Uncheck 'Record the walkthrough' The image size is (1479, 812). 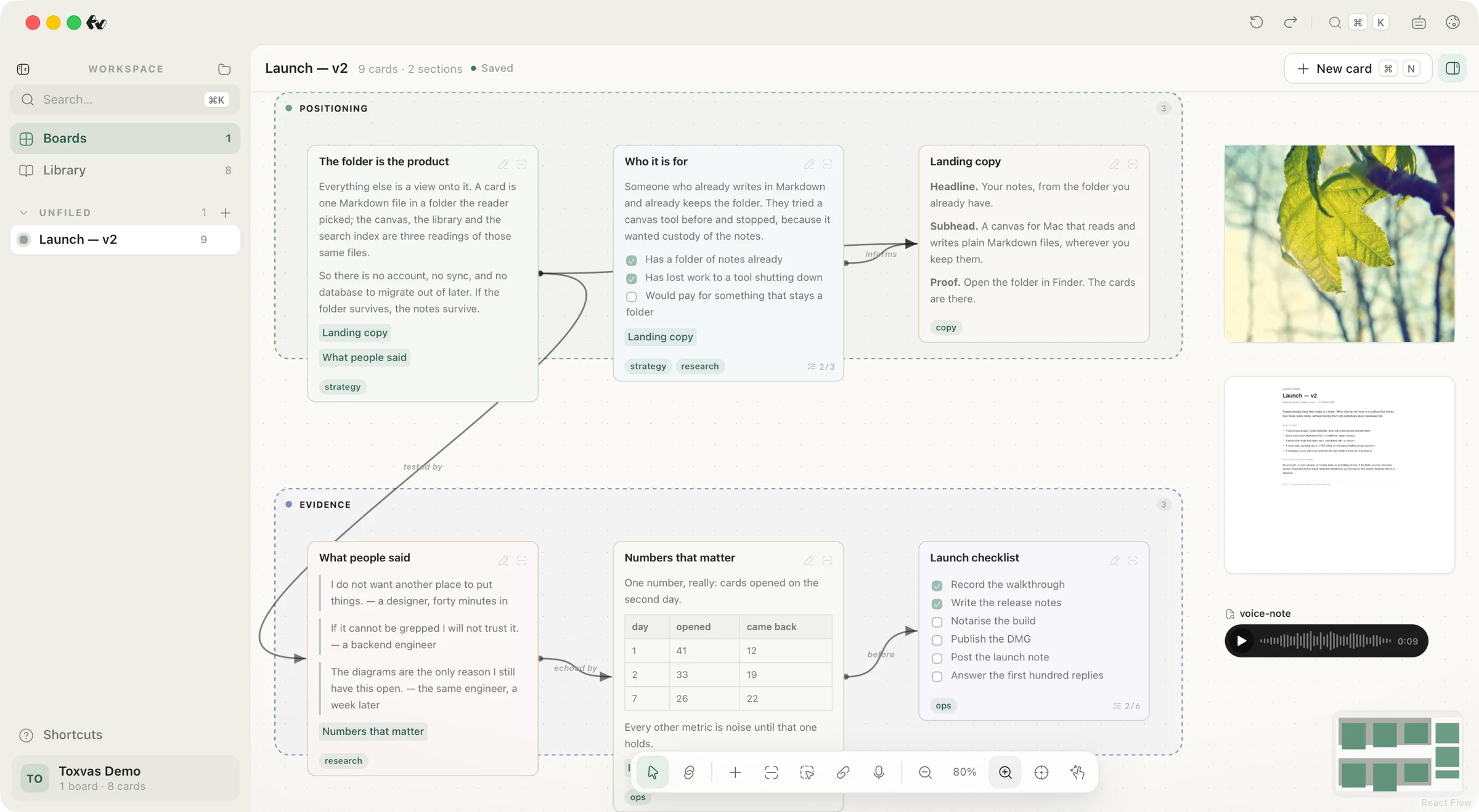(x=937, y=585)
